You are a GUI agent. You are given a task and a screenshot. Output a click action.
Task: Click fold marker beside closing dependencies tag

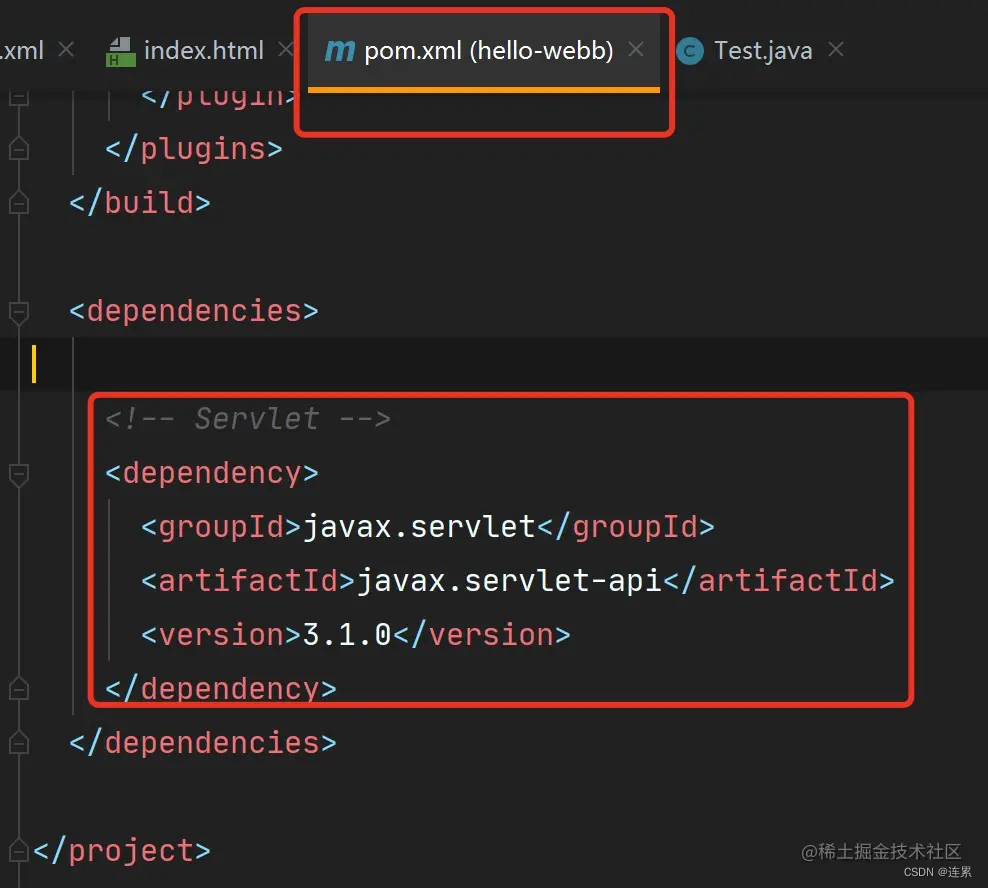pyautogui.click(x=19, y=742)
